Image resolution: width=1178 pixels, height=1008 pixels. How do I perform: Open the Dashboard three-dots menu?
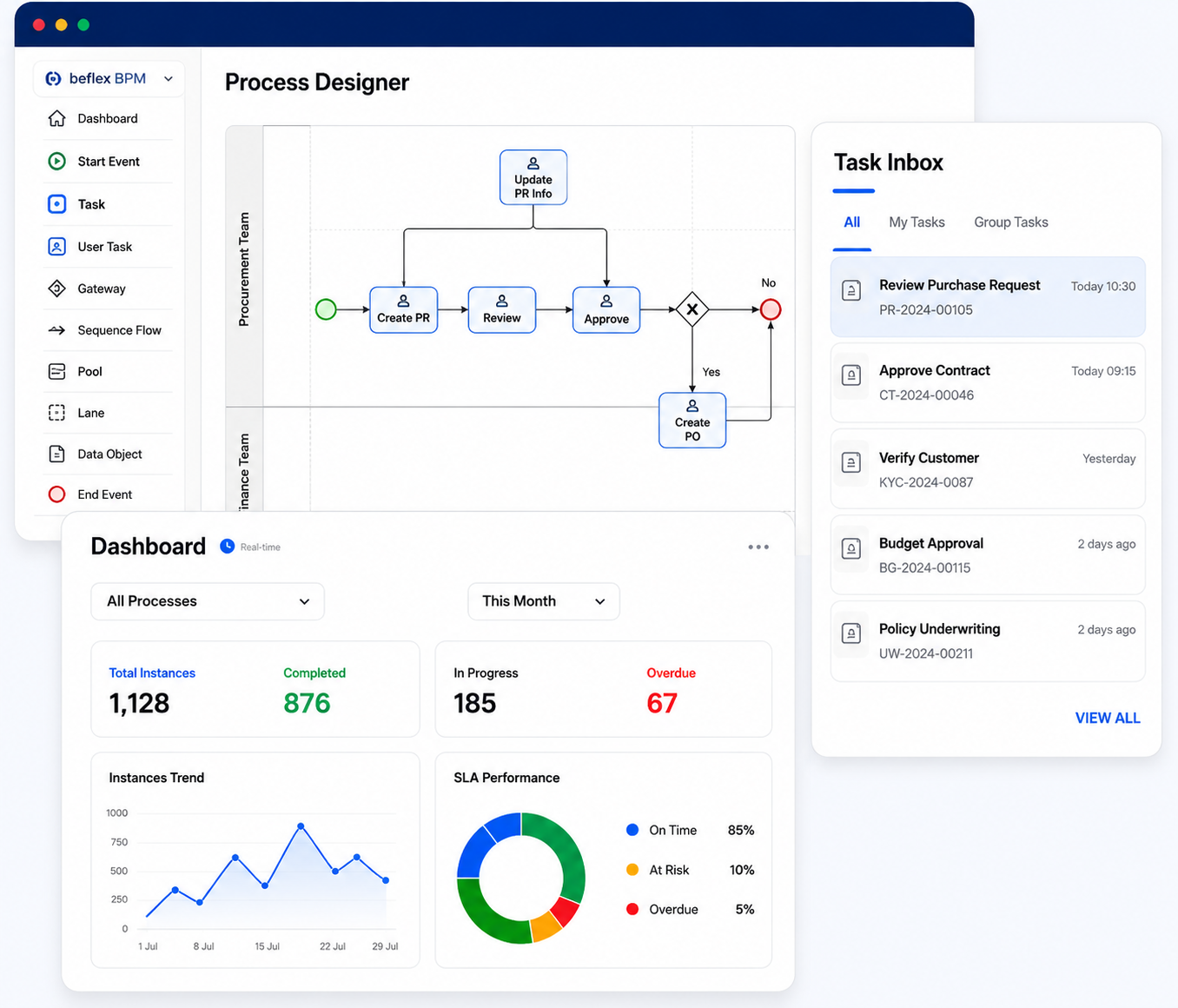[758, 547]
